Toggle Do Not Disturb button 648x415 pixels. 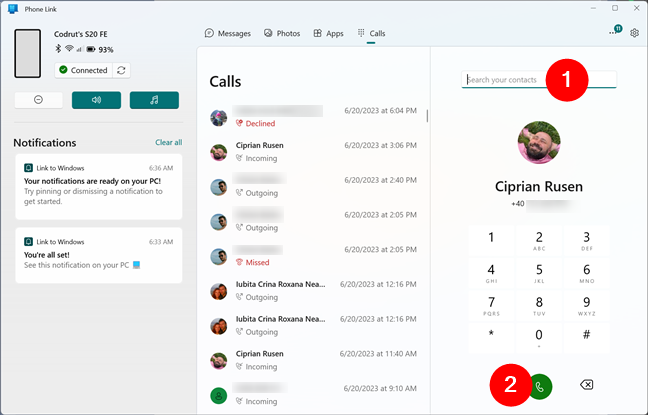[38, 100]
